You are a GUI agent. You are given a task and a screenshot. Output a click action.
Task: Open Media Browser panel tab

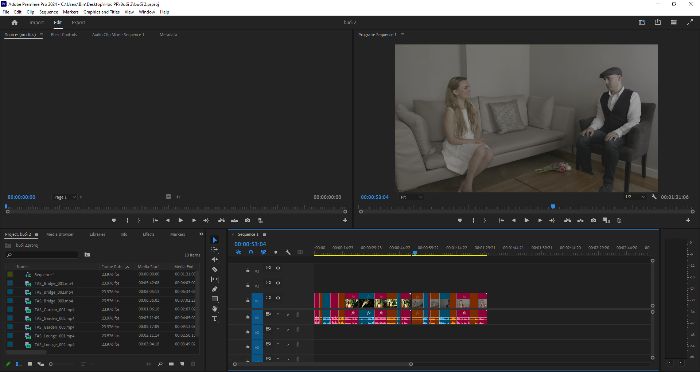click(x=60, y=234)
